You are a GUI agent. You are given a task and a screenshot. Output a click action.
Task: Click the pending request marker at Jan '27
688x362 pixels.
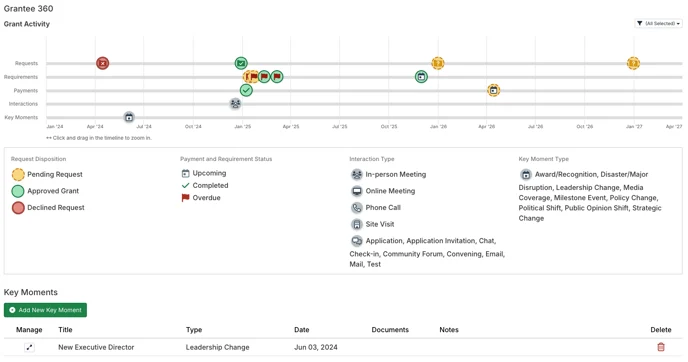point(633,63)
